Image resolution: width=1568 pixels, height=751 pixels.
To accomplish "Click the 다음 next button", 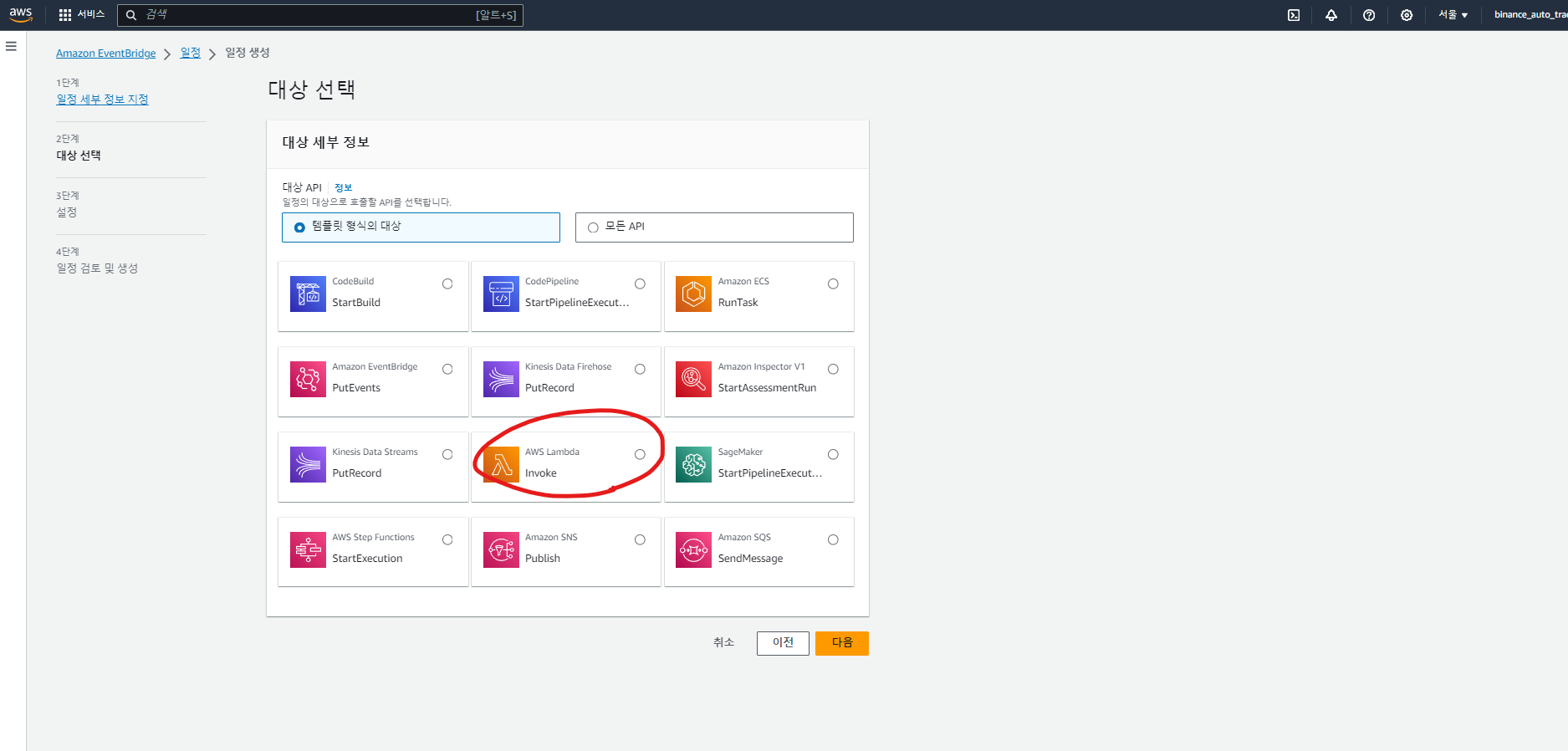I will [842, 643].
